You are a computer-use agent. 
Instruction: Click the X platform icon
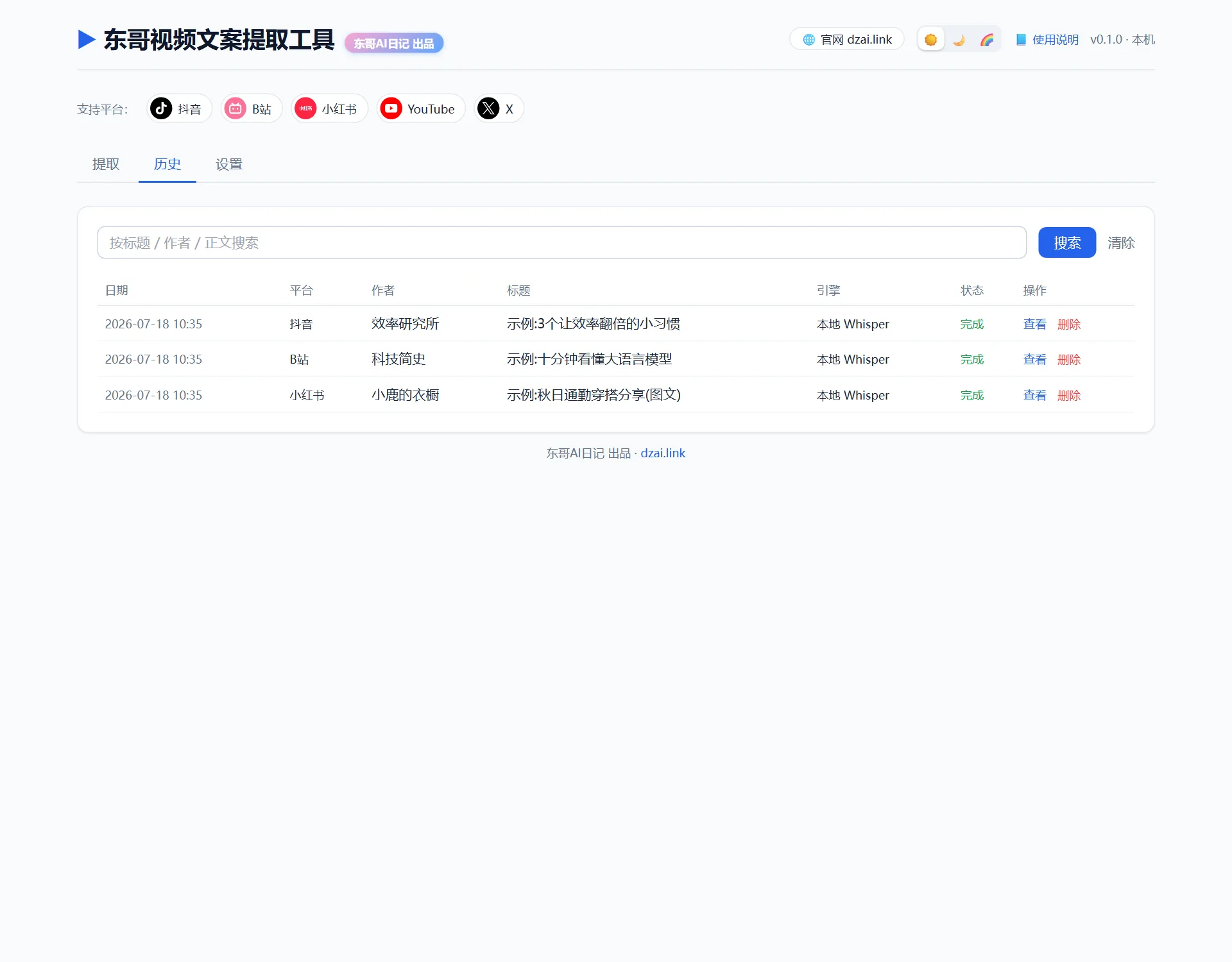click(488, 108)
